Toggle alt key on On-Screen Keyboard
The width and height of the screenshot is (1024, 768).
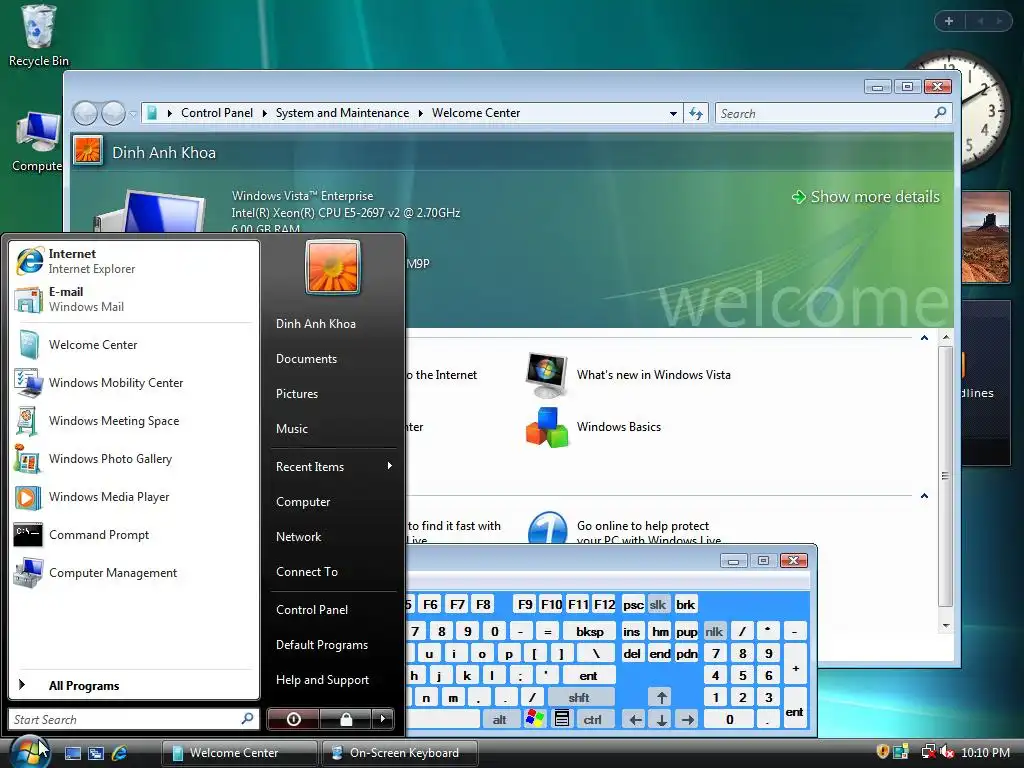click(x=500, y=720)
